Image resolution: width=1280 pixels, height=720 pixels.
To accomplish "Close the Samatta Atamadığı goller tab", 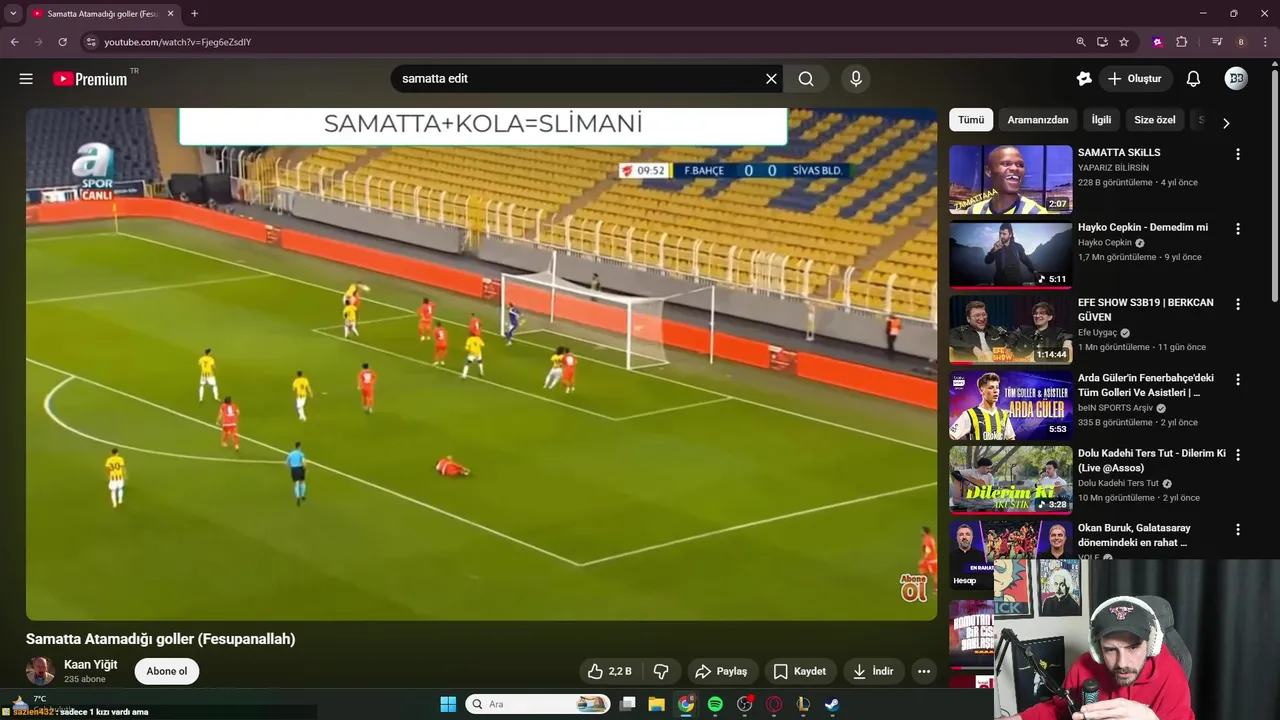I will click(171, 14).
